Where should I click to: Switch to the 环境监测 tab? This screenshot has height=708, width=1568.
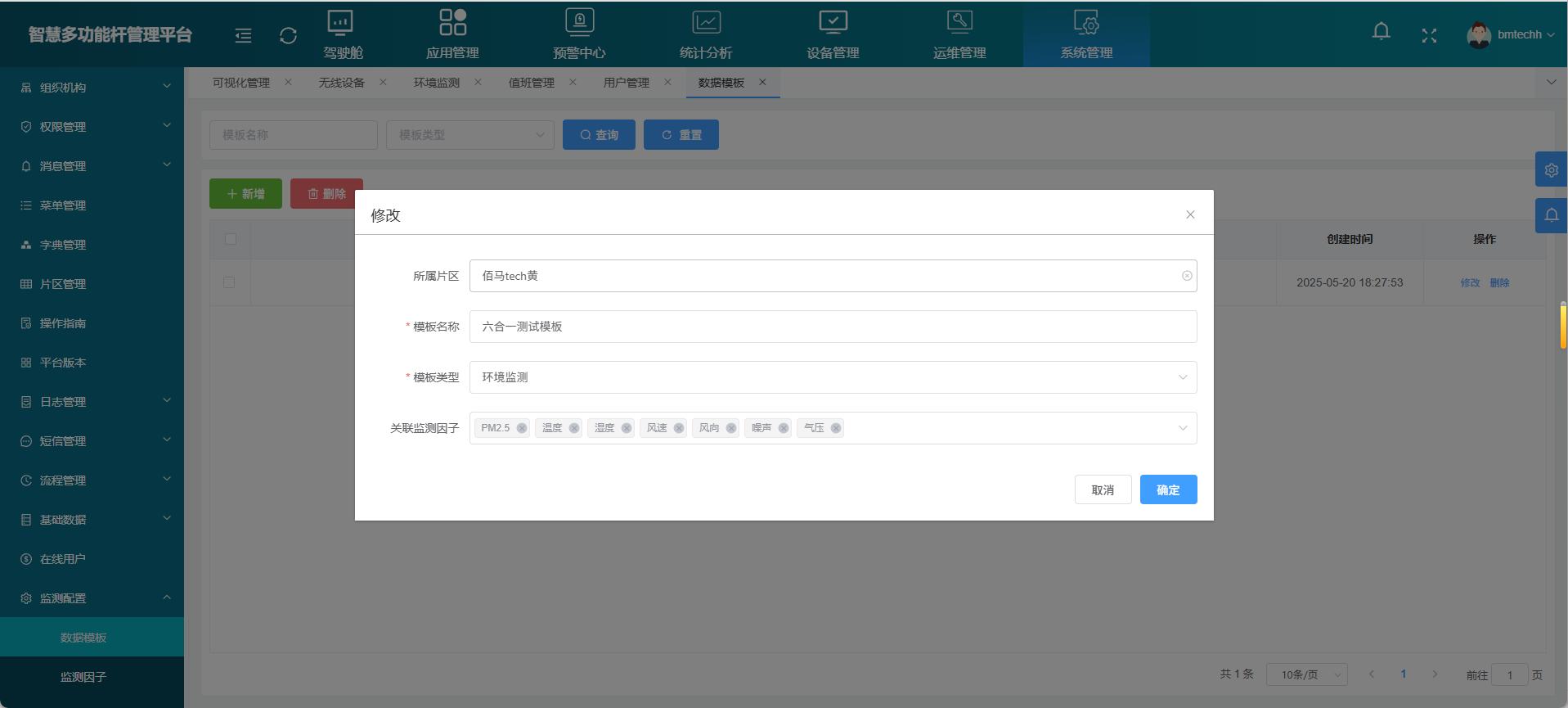436,83
